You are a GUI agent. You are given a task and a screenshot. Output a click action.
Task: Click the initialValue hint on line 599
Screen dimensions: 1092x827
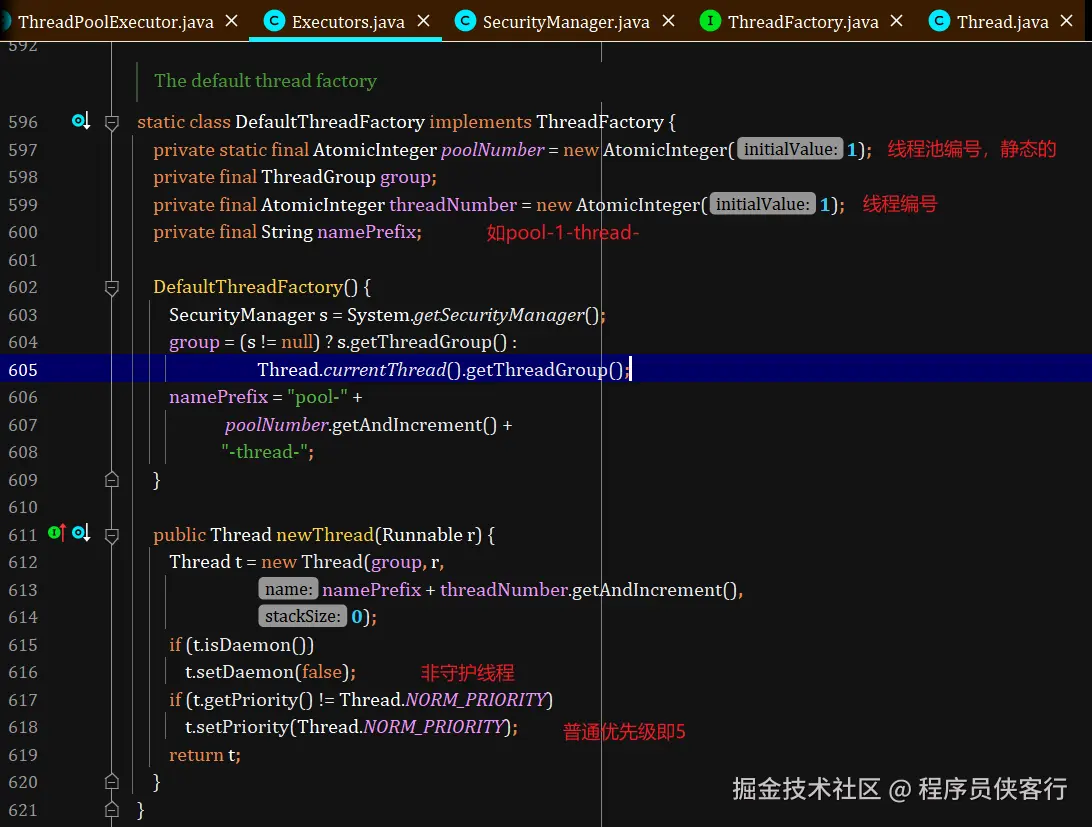coord(763,204)
